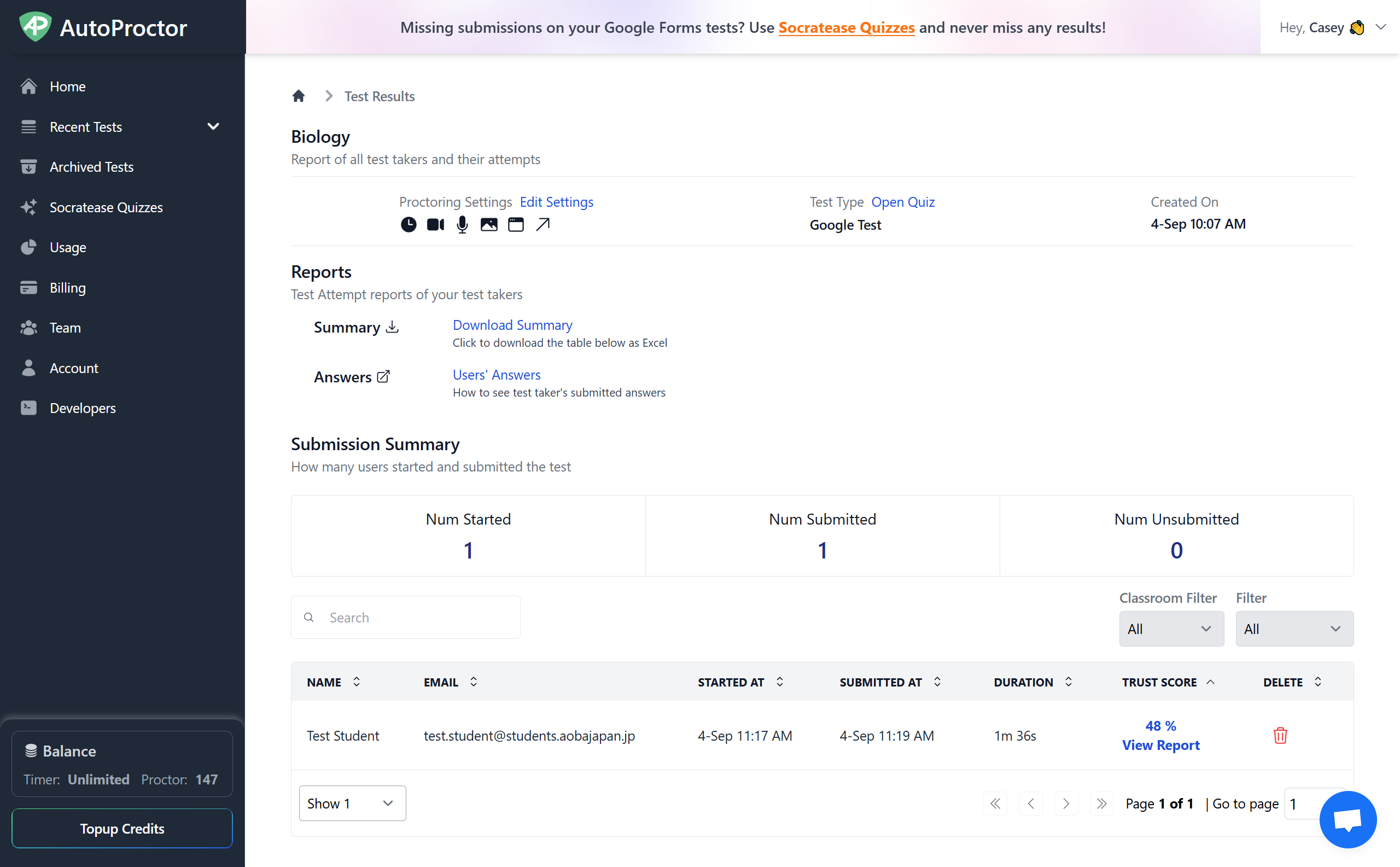Screen dimensions: 1400x867
Task: Click the home breadcrumb icon
Action: [298, 96]
